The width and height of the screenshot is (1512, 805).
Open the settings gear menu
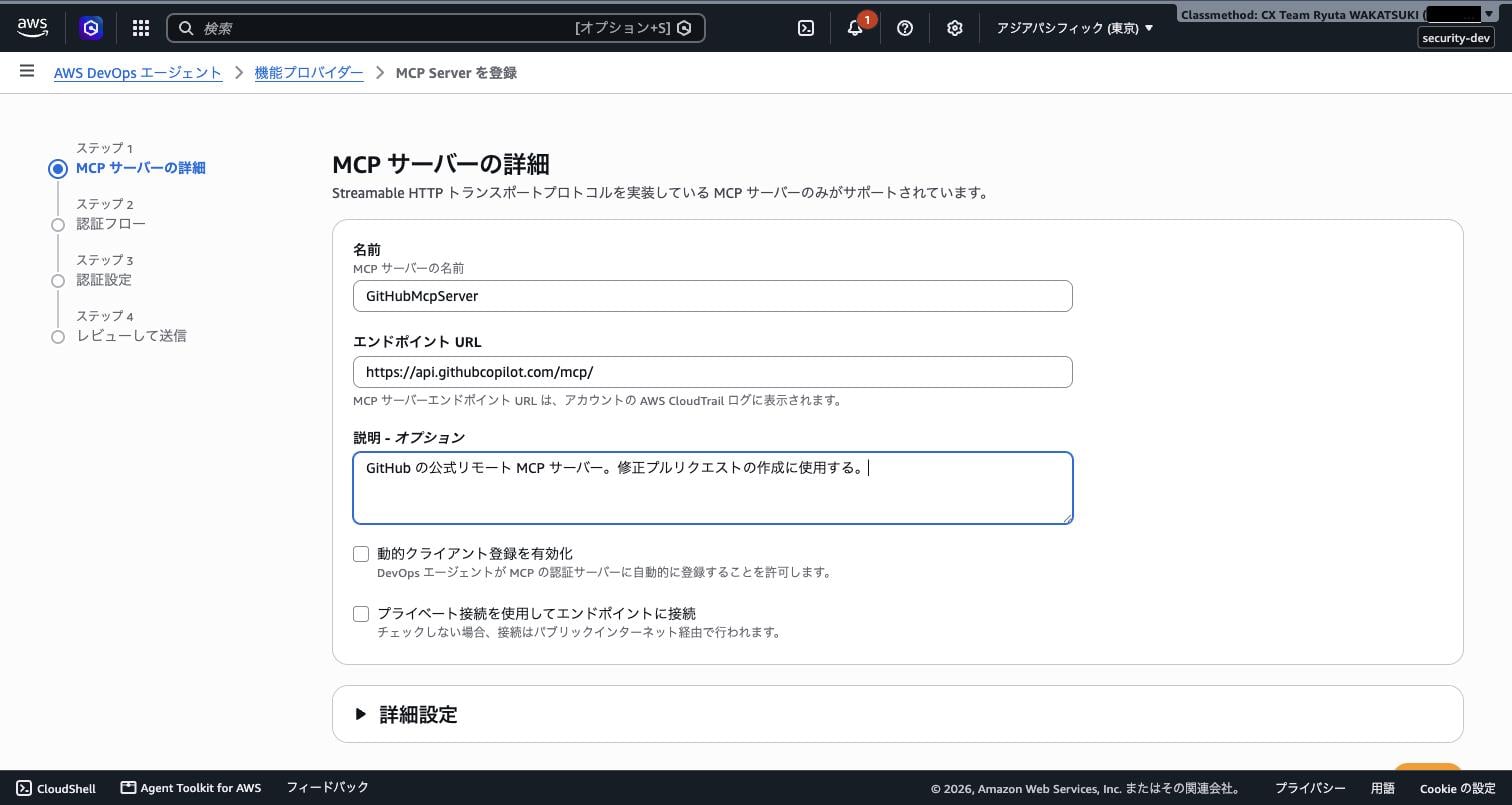[x=955, y=28]
